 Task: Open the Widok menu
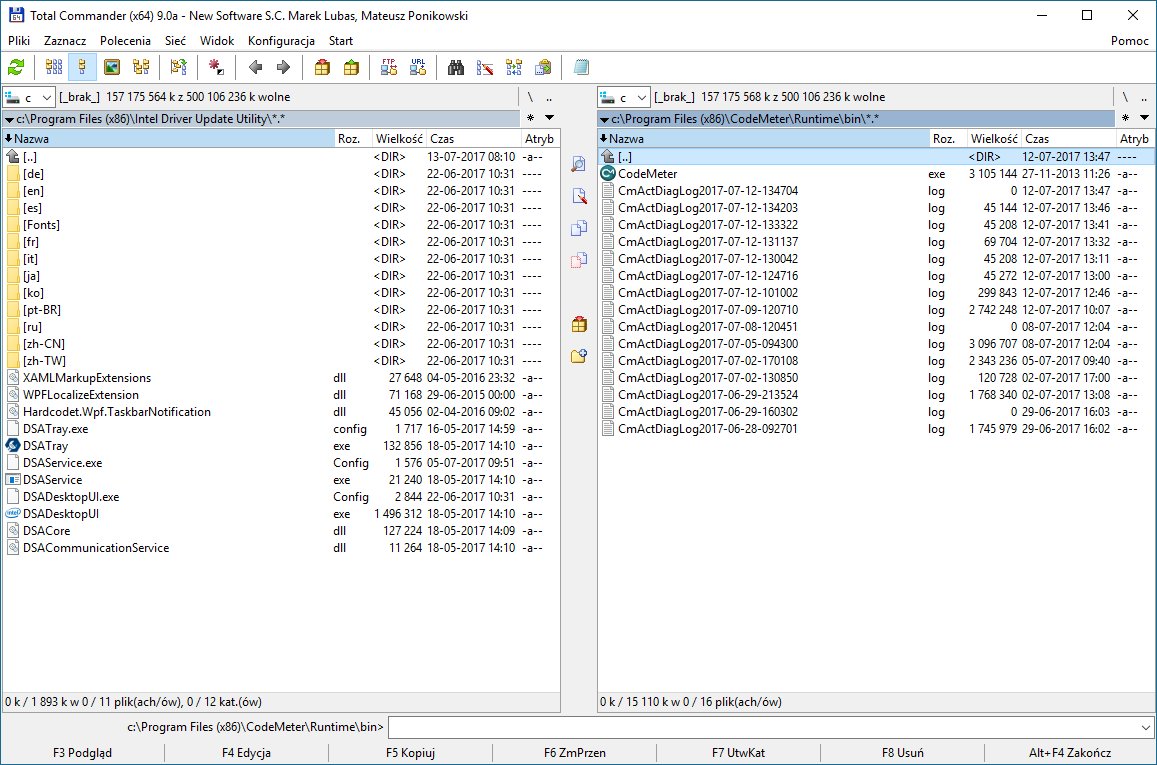[217, 41]
